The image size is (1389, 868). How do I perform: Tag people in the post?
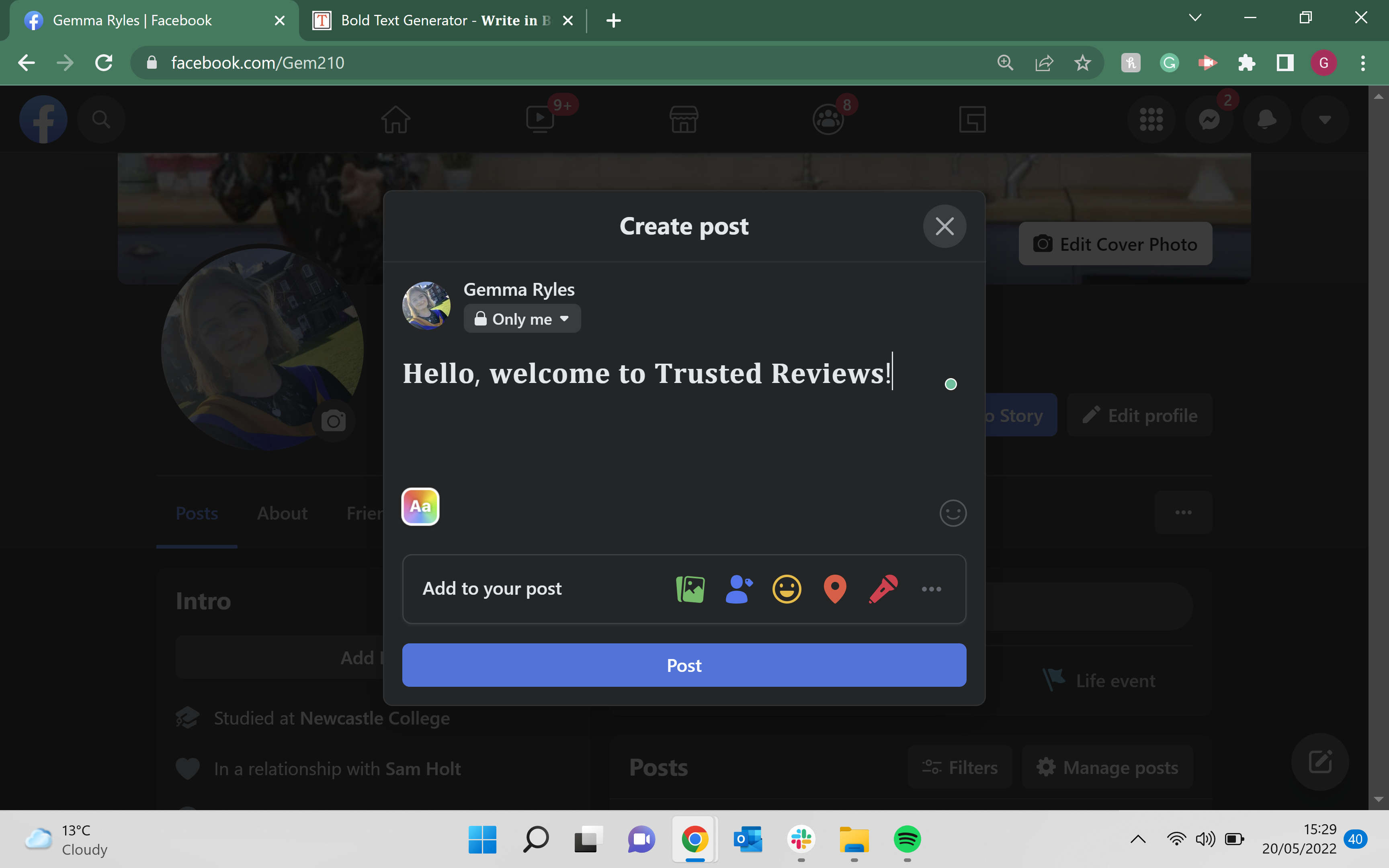coord(739,589)
